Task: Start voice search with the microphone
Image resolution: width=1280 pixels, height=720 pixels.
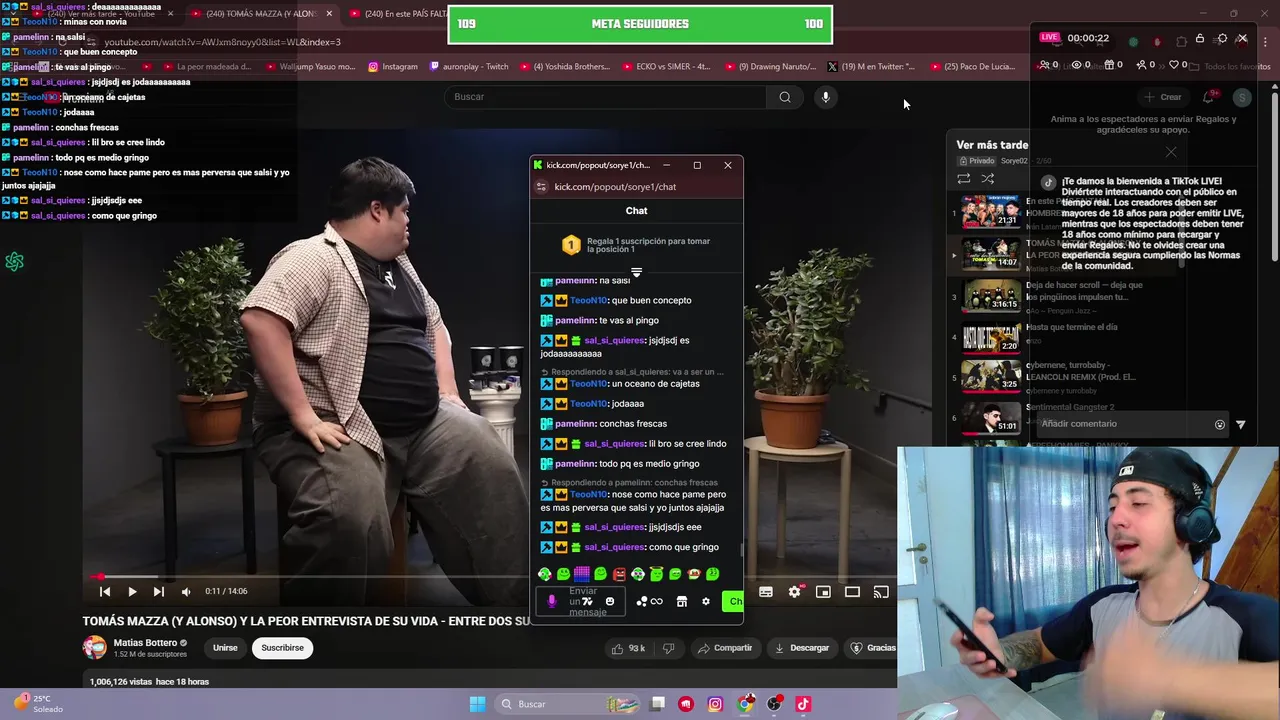Action: point(825,97)
